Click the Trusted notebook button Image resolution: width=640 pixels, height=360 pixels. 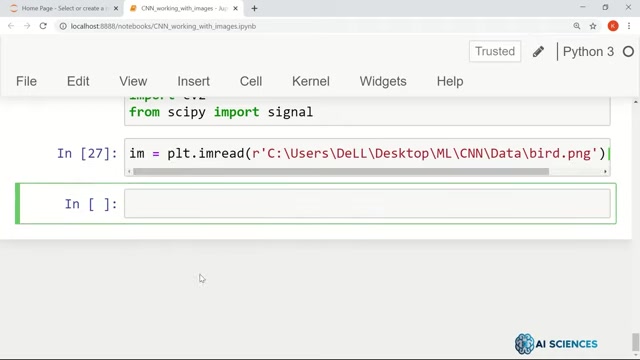(495, 51)
